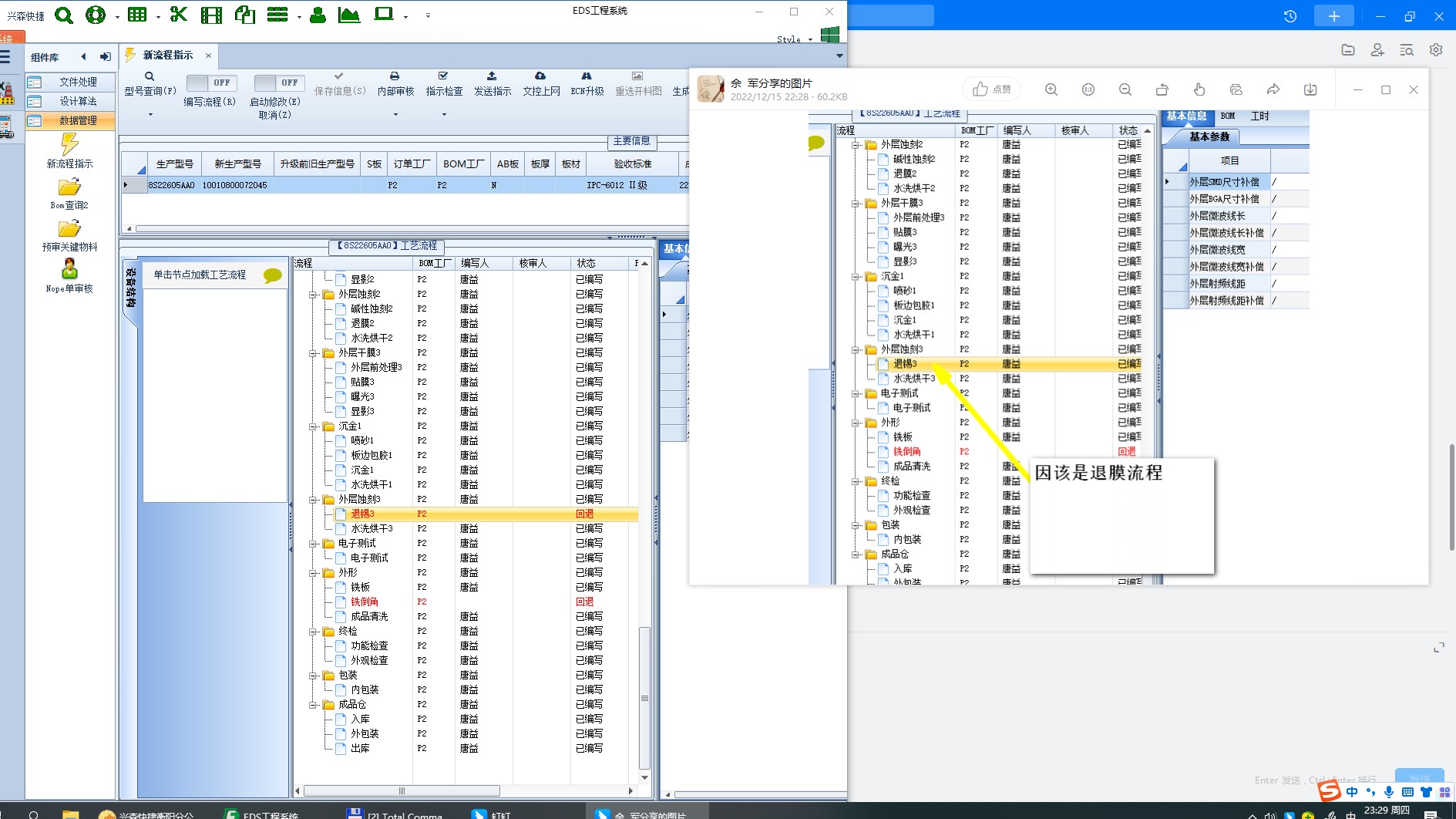Click ECN升级 icon in ribbon
Screen dimensions: 1456x819
point(587,76)
